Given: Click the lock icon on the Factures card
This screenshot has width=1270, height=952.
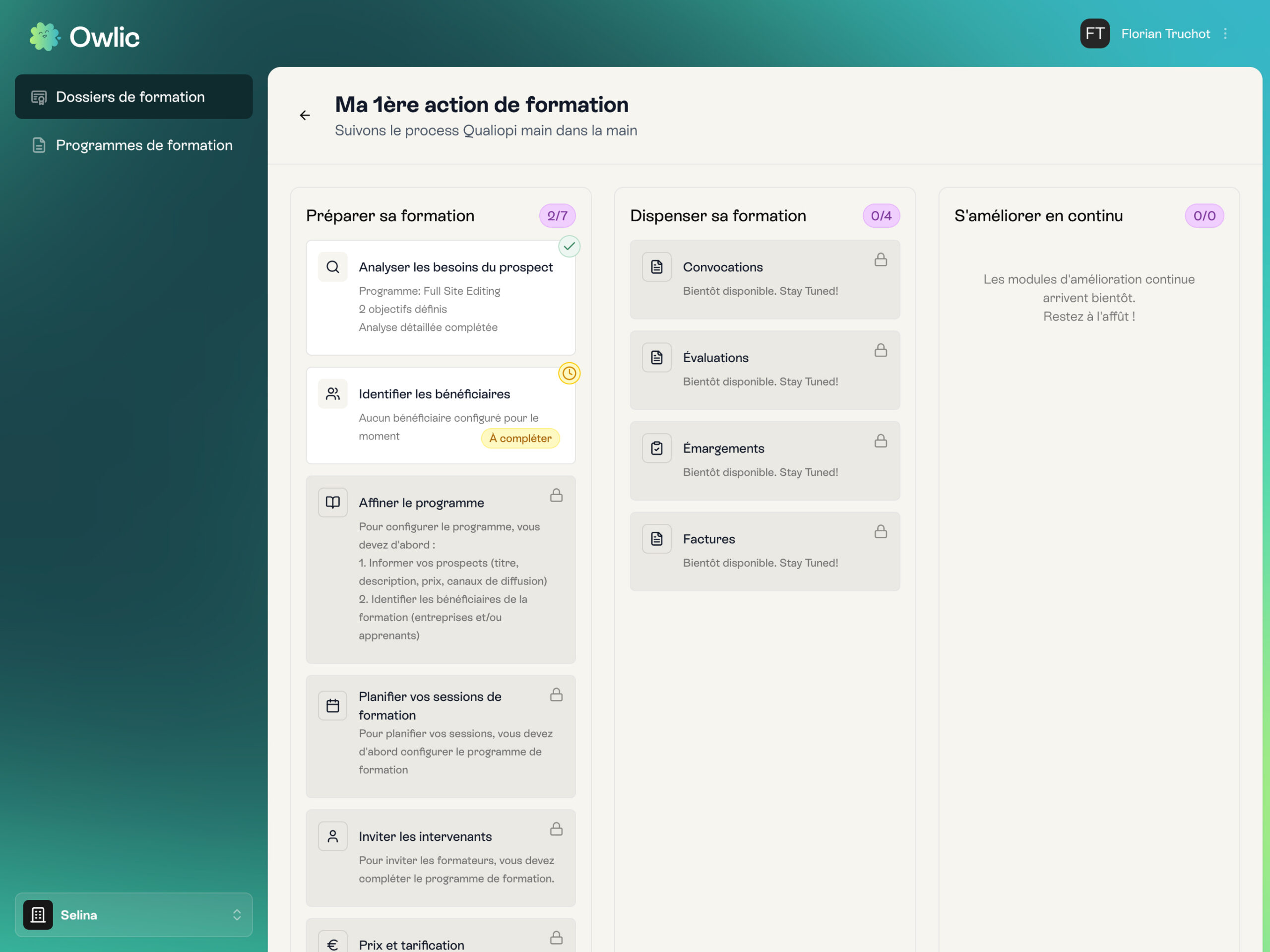Looking at the screenshot, I should point(881,532).
